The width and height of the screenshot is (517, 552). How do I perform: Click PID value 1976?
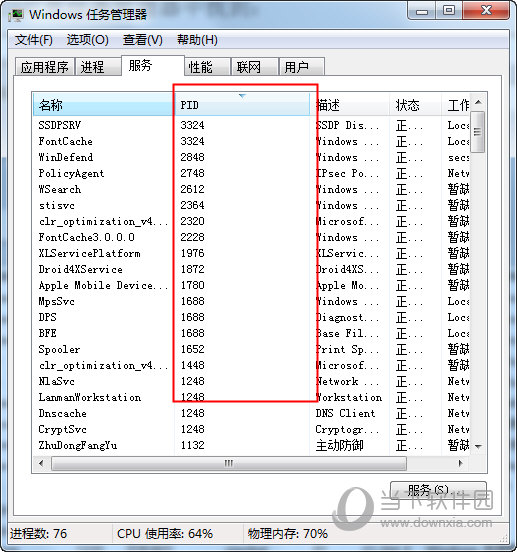click(193, 253)
